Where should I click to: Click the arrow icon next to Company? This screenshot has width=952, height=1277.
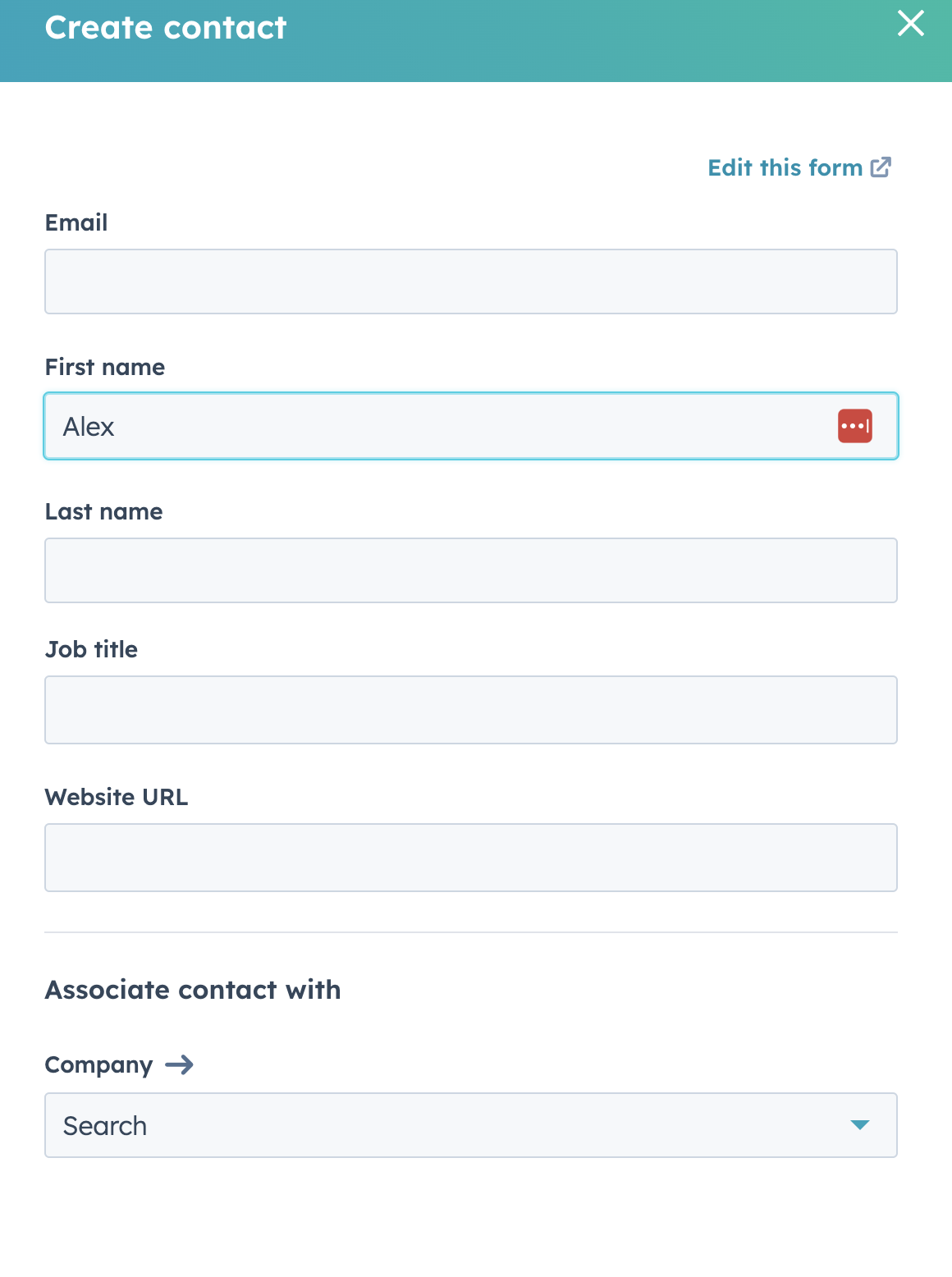[x=180, y=1064]
